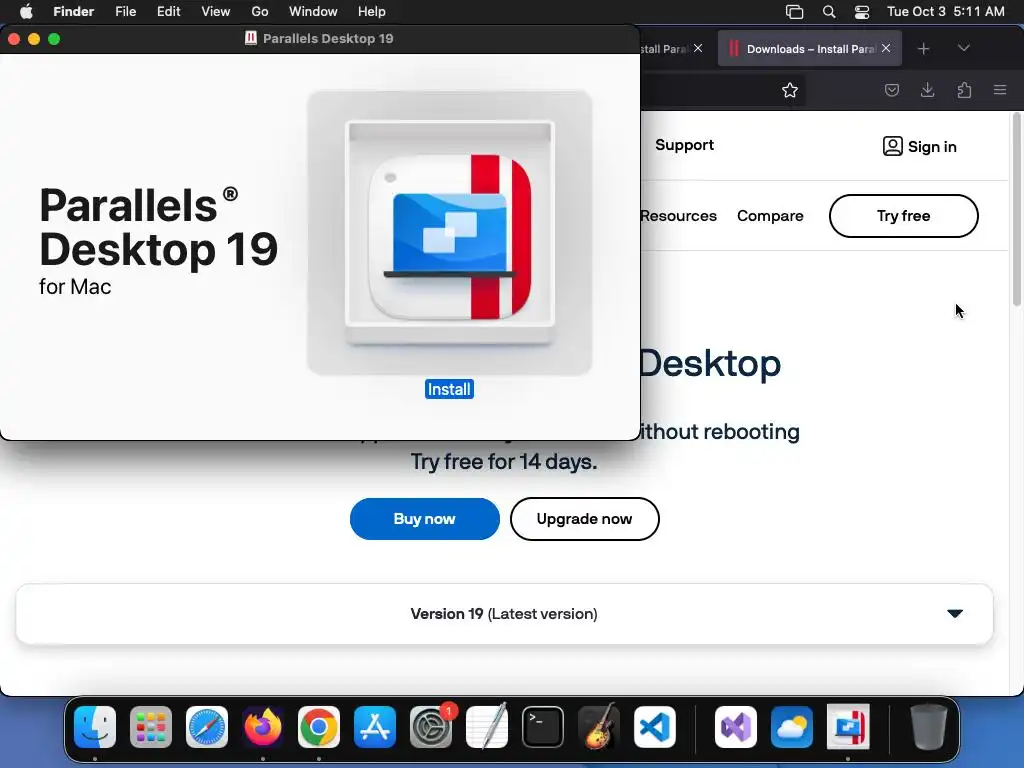Image resolution: width=1024 pixels, height=768 pixels.
Task: Open the Firefox hamburger application menu
Action: click(1000, 90)
